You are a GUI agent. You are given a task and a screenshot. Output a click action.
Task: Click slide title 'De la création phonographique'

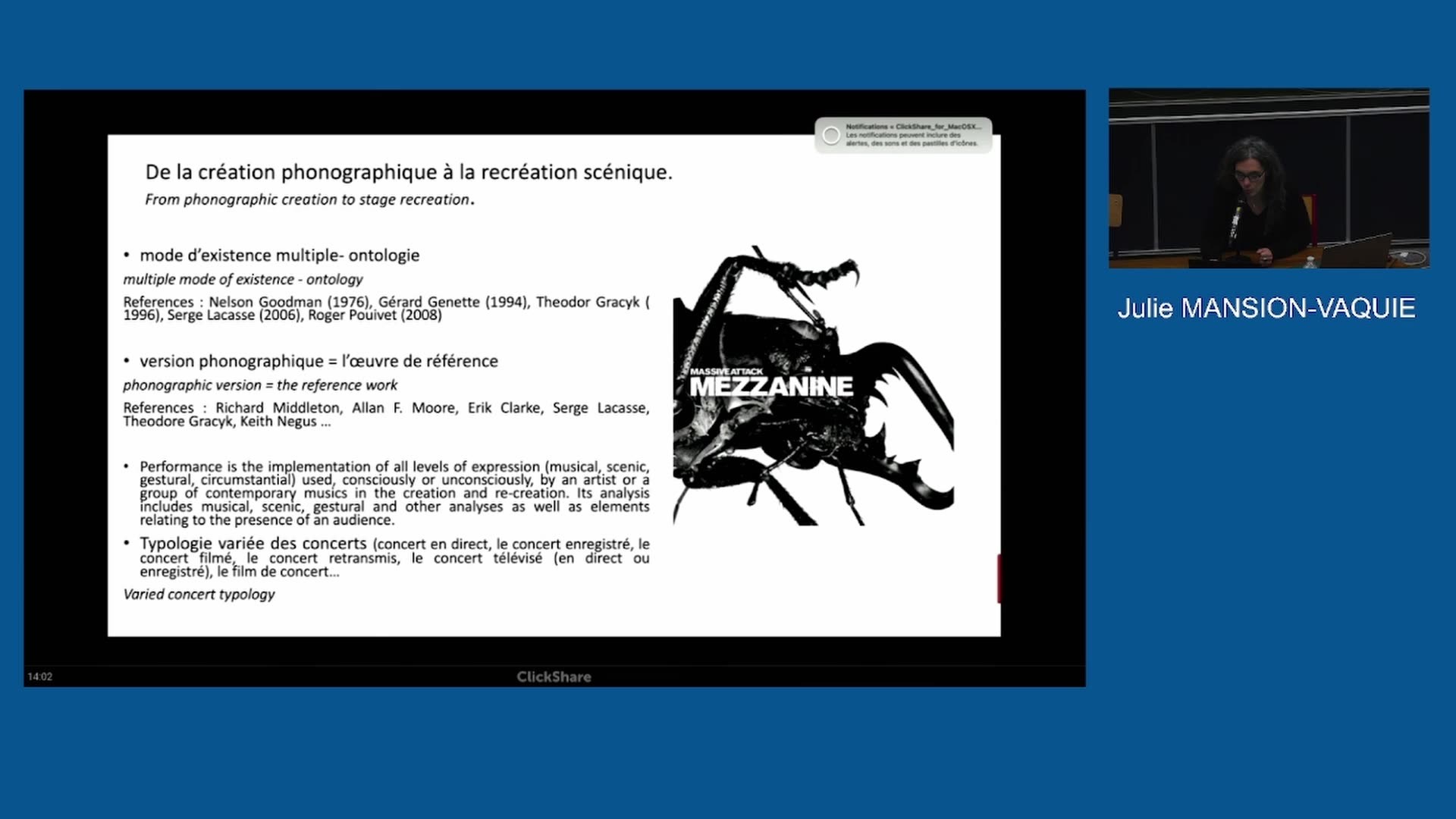tap(409, 172)
